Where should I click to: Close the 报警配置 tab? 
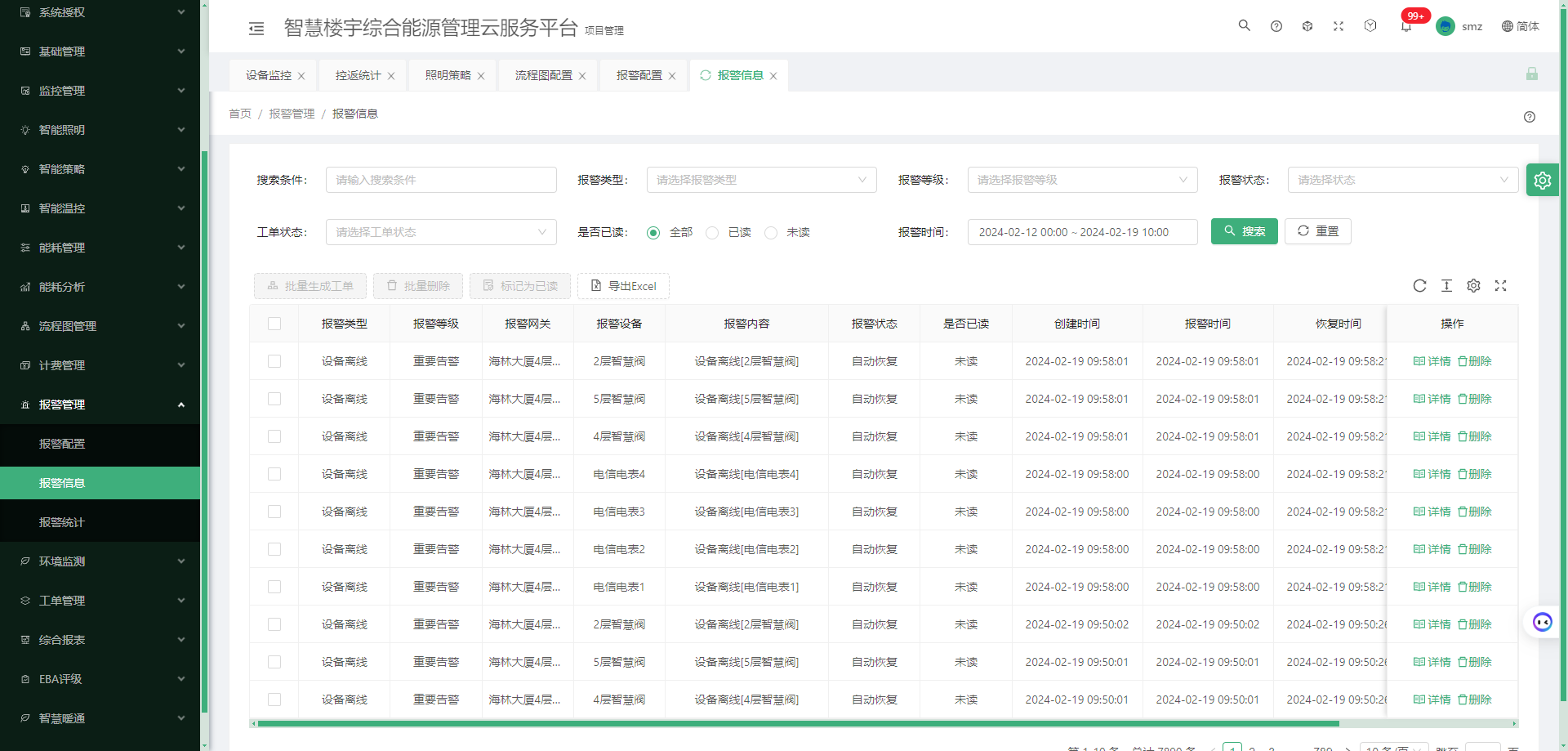[672, 76]
